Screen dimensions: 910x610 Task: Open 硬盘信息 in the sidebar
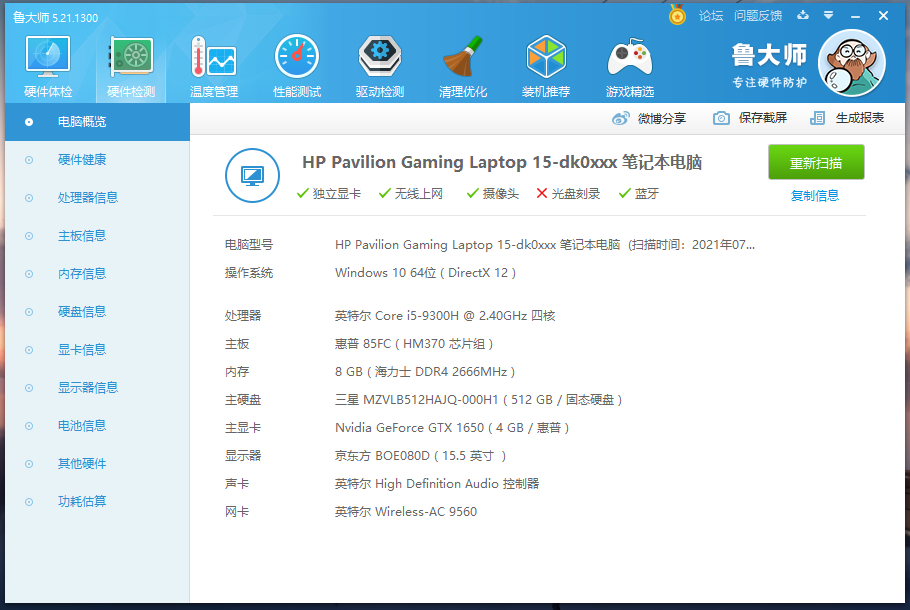(98, 312)
